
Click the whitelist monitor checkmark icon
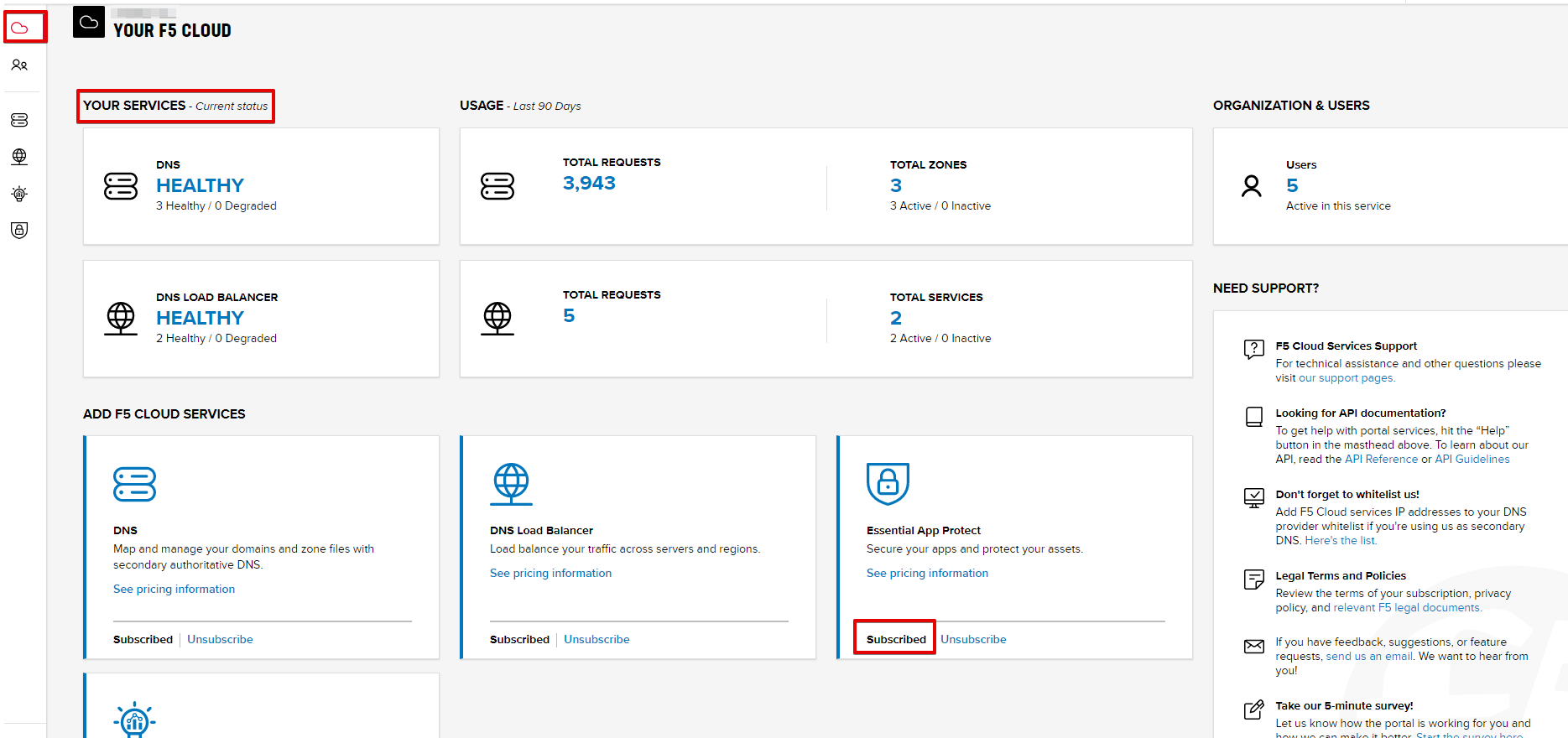(1254, 498)
